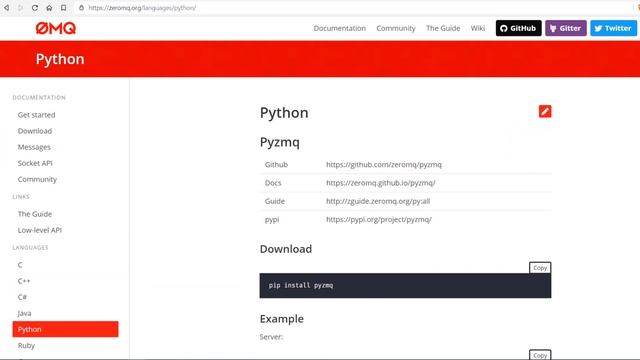Viewport: 640px width, 360px height.
Task: Open Get started in sidebar
Action: pyautogui.click(x=36, y=115)
